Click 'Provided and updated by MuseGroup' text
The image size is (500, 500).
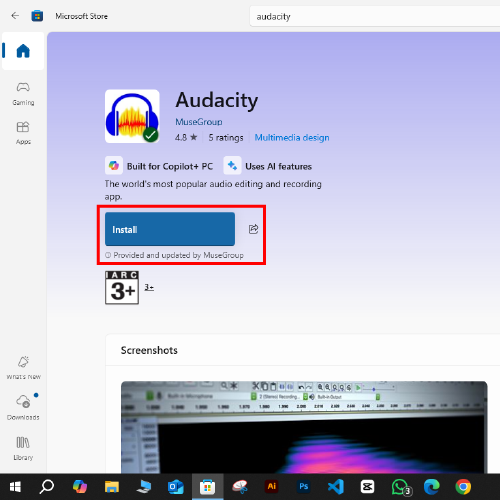coord(178,255)
